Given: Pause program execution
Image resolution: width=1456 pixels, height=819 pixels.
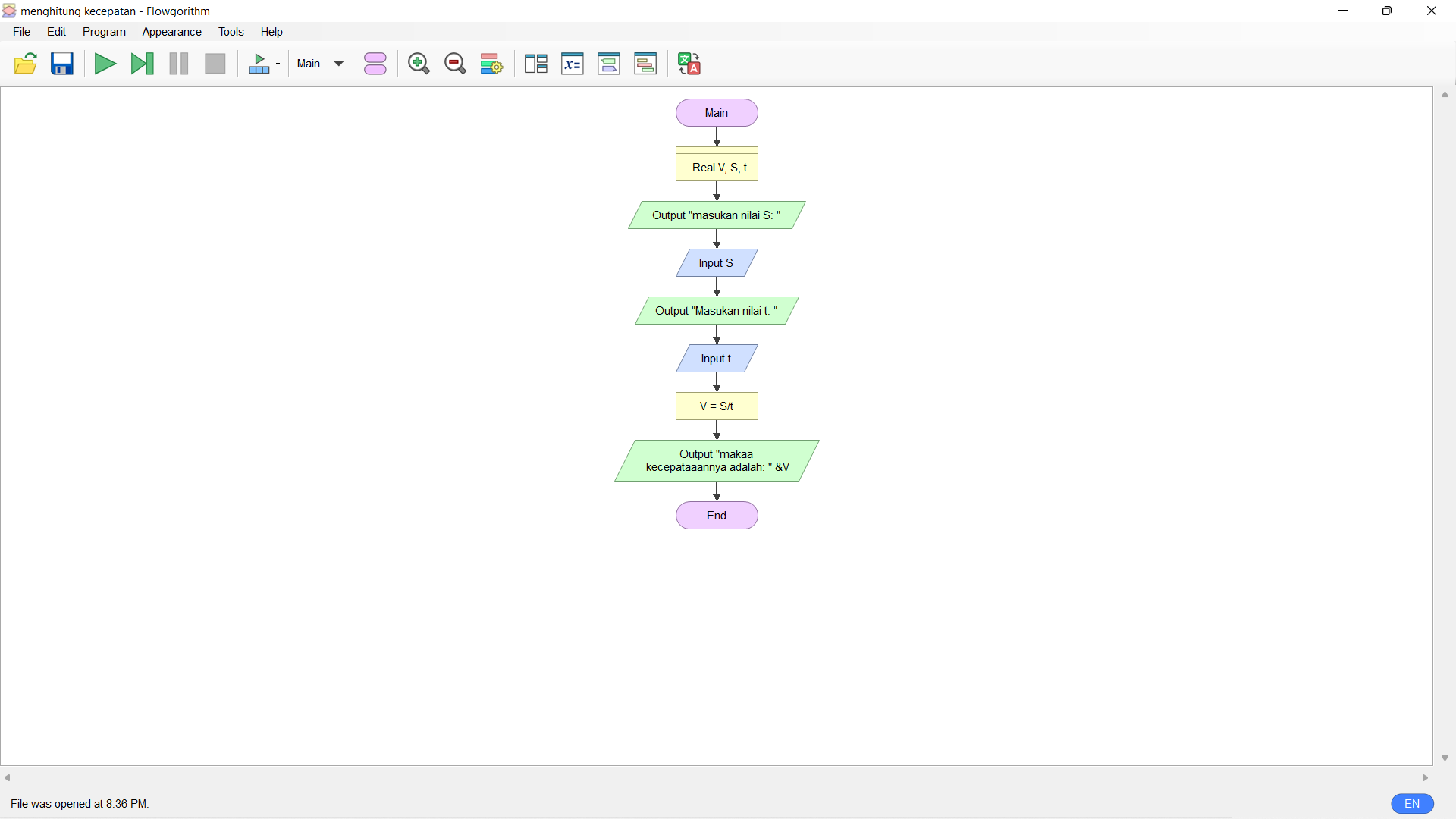Looking at the screenshot, I should coord(177,64).
